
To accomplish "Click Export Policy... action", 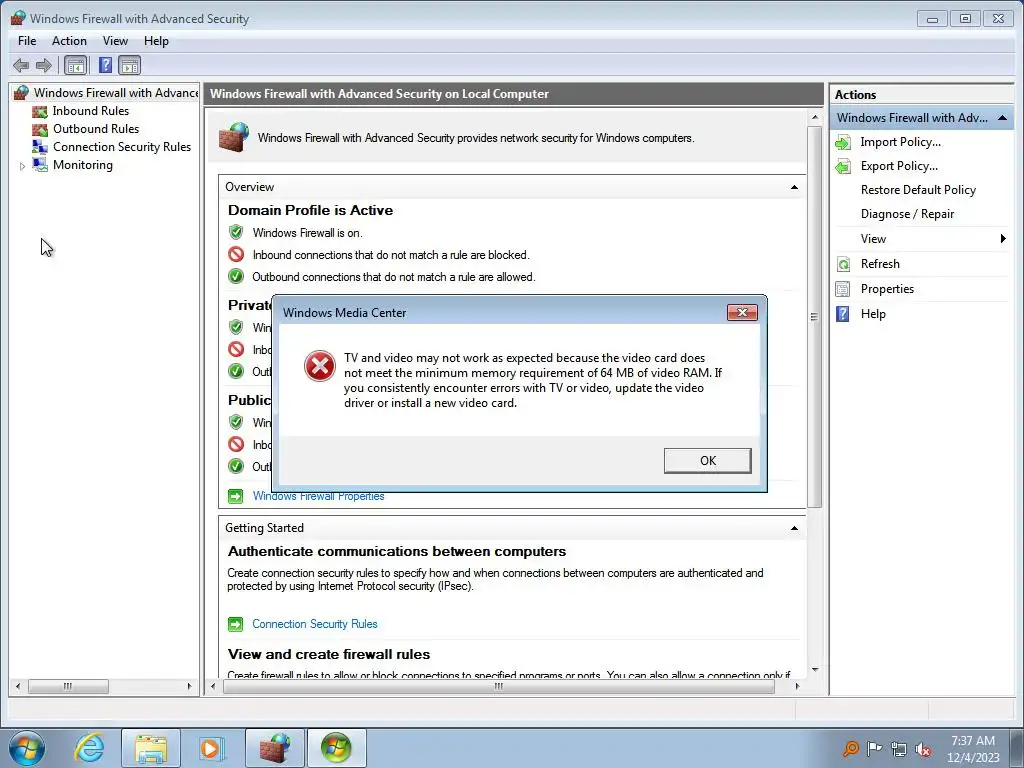I will coord(899,166).
